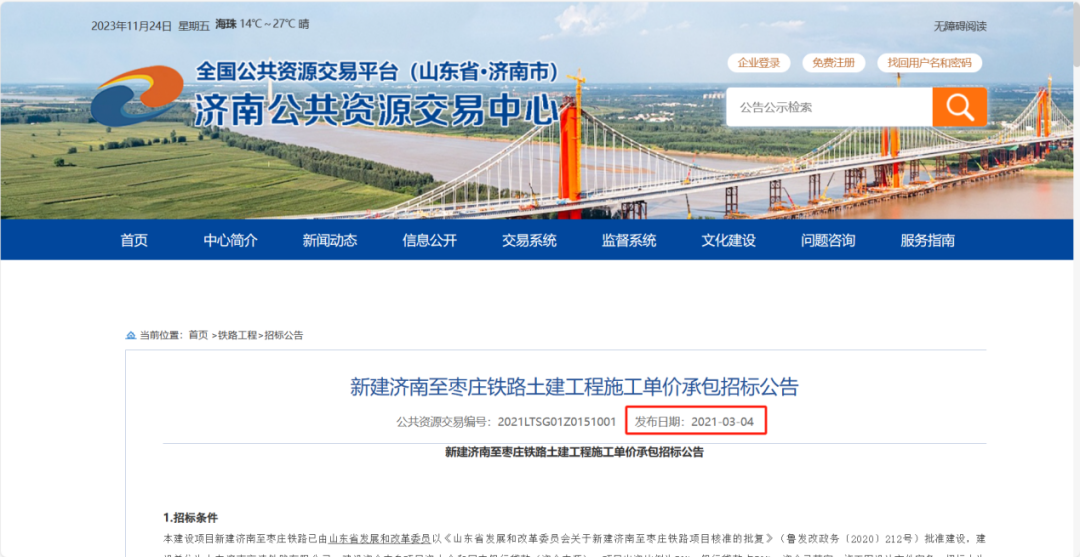
Task: Open the 监督系统 menu item
Action: [629, 240]
